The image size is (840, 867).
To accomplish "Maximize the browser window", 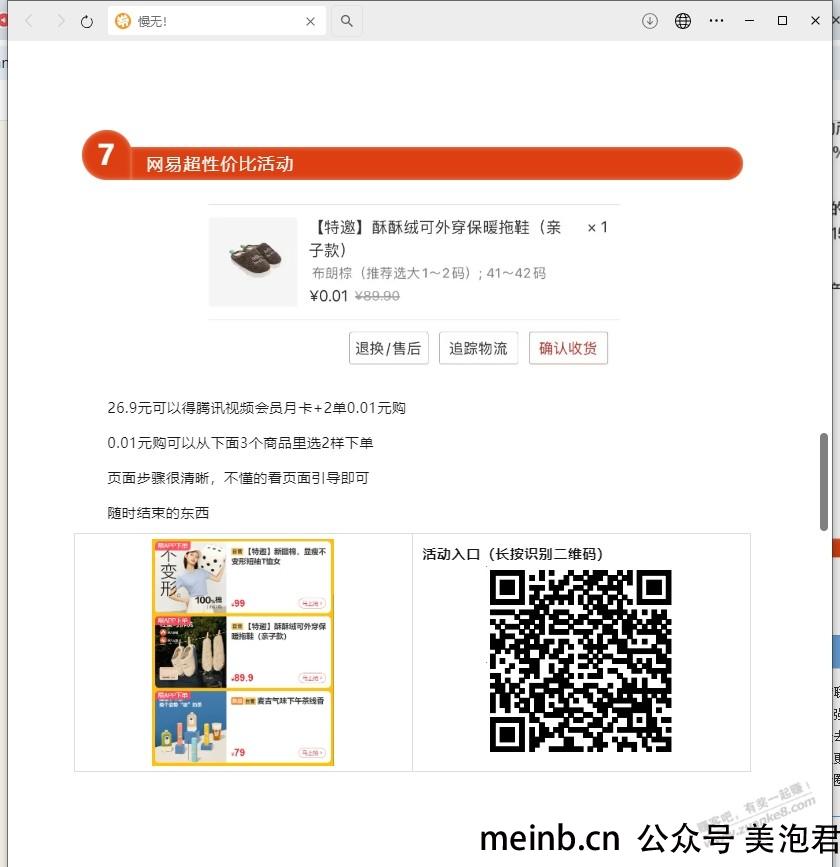I will coord(782,21).
